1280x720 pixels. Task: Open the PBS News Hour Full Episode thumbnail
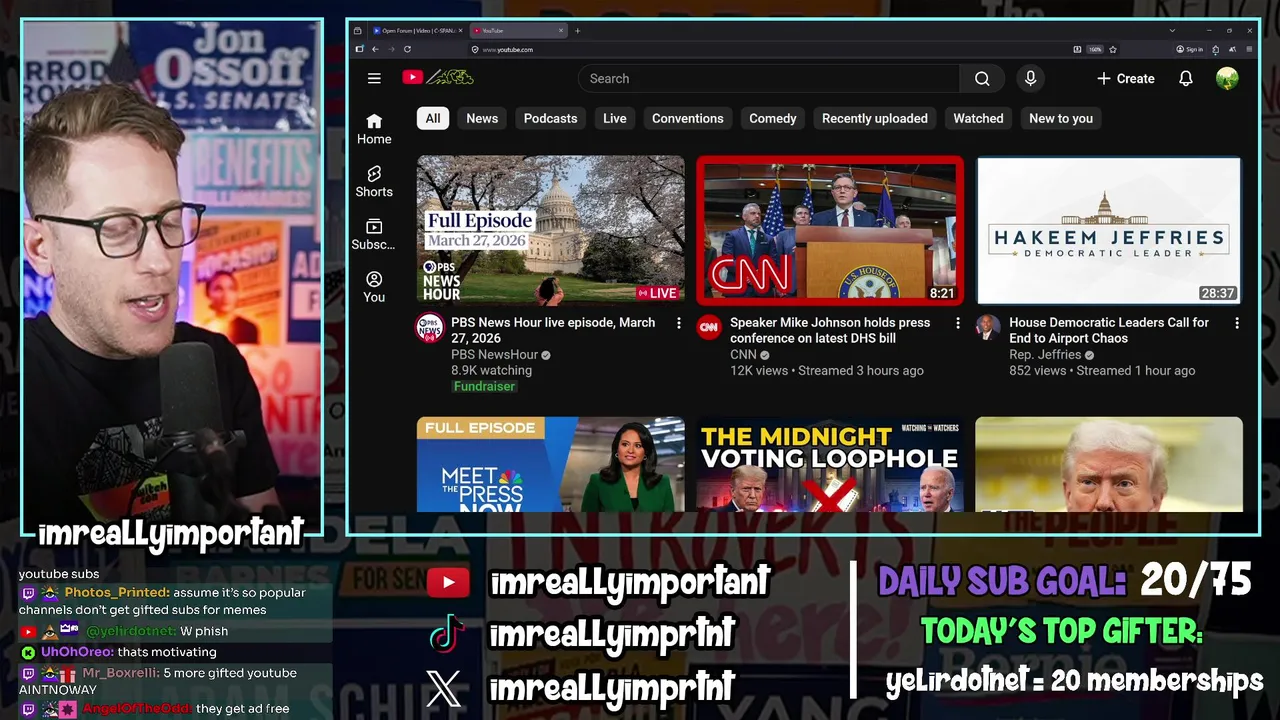tap(551, 230)
